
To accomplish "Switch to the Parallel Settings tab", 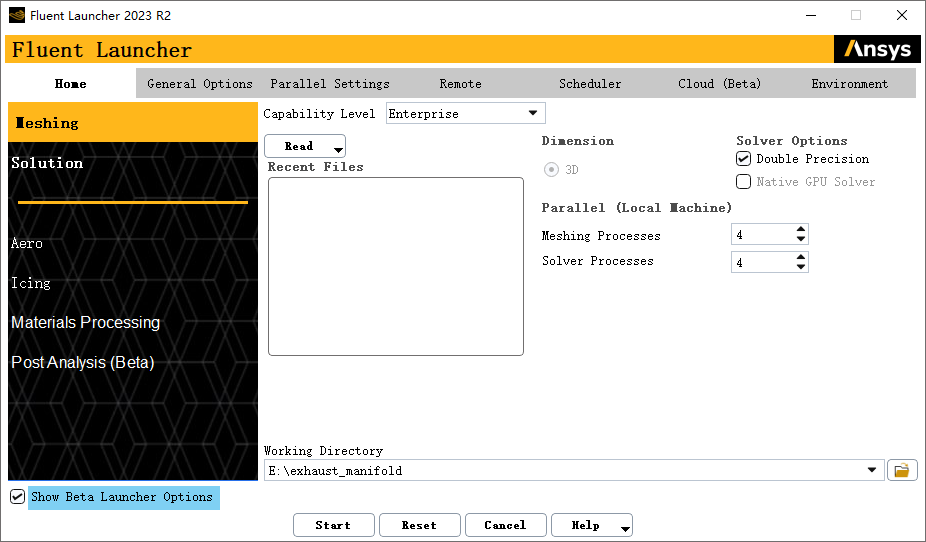I will click(x=330, y=84).
